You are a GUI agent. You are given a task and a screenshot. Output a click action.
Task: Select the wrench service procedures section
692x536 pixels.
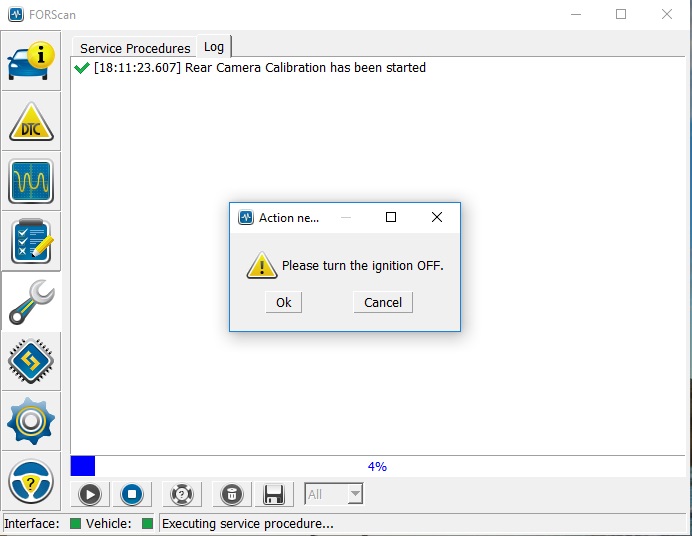tap(31, 301)
